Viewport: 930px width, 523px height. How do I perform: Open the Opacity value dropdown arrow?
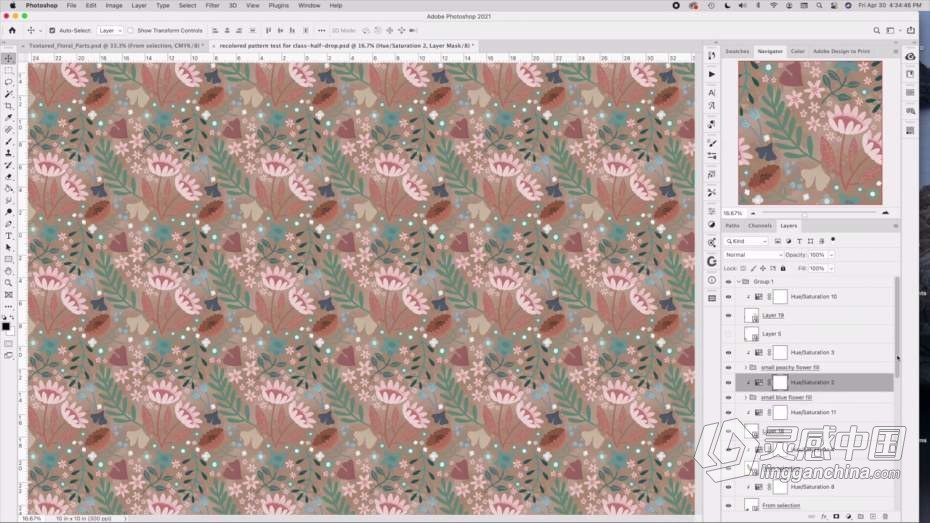click(x=831, y=255)
